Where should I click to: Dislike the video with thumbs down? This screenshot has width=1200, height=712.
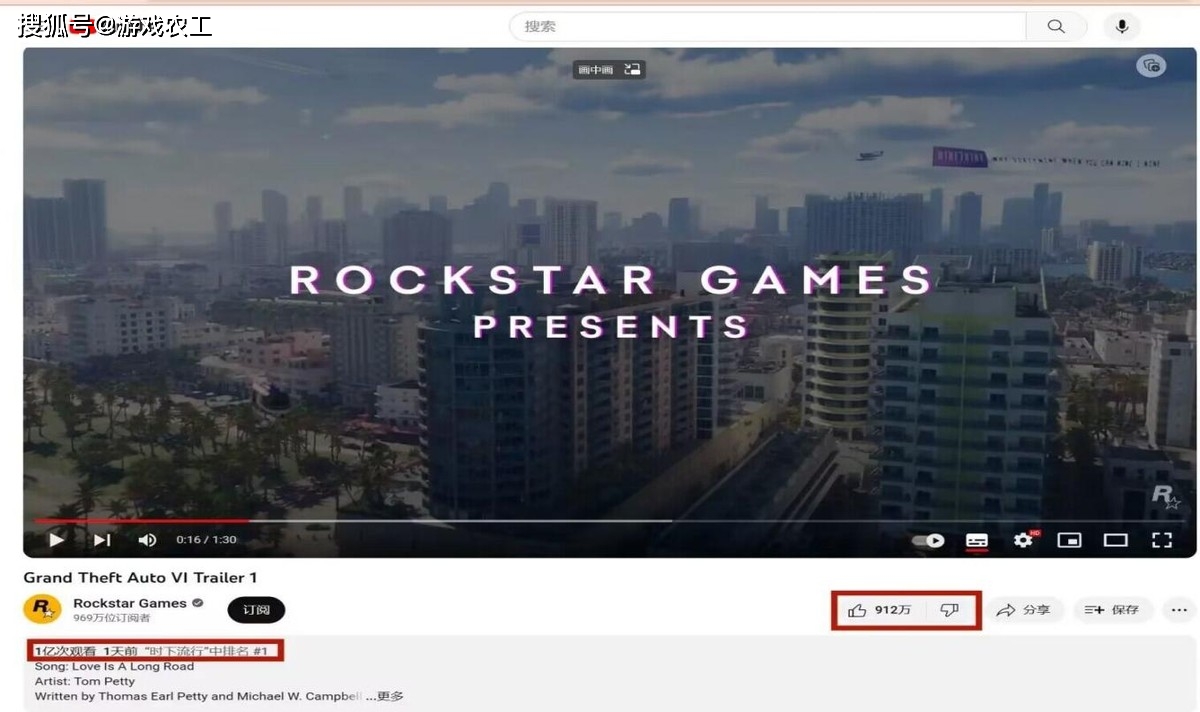pyautogui.click(x=950, y=610)
